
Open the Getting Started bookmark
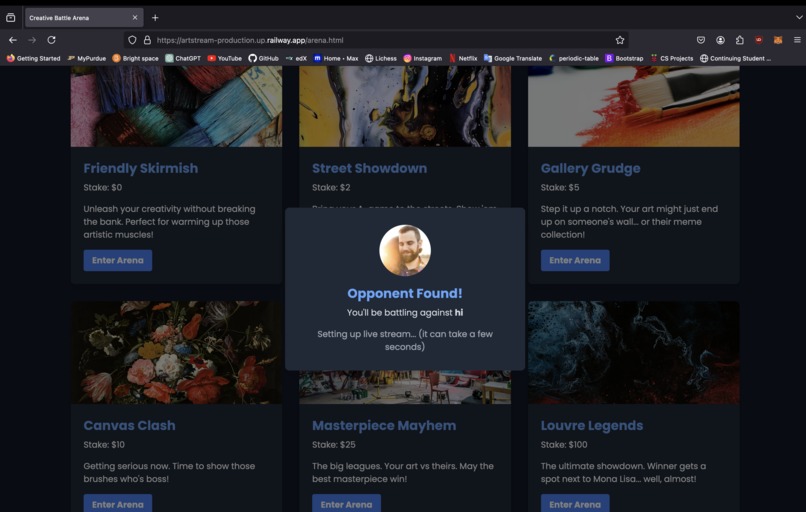[x=33, y=59]
